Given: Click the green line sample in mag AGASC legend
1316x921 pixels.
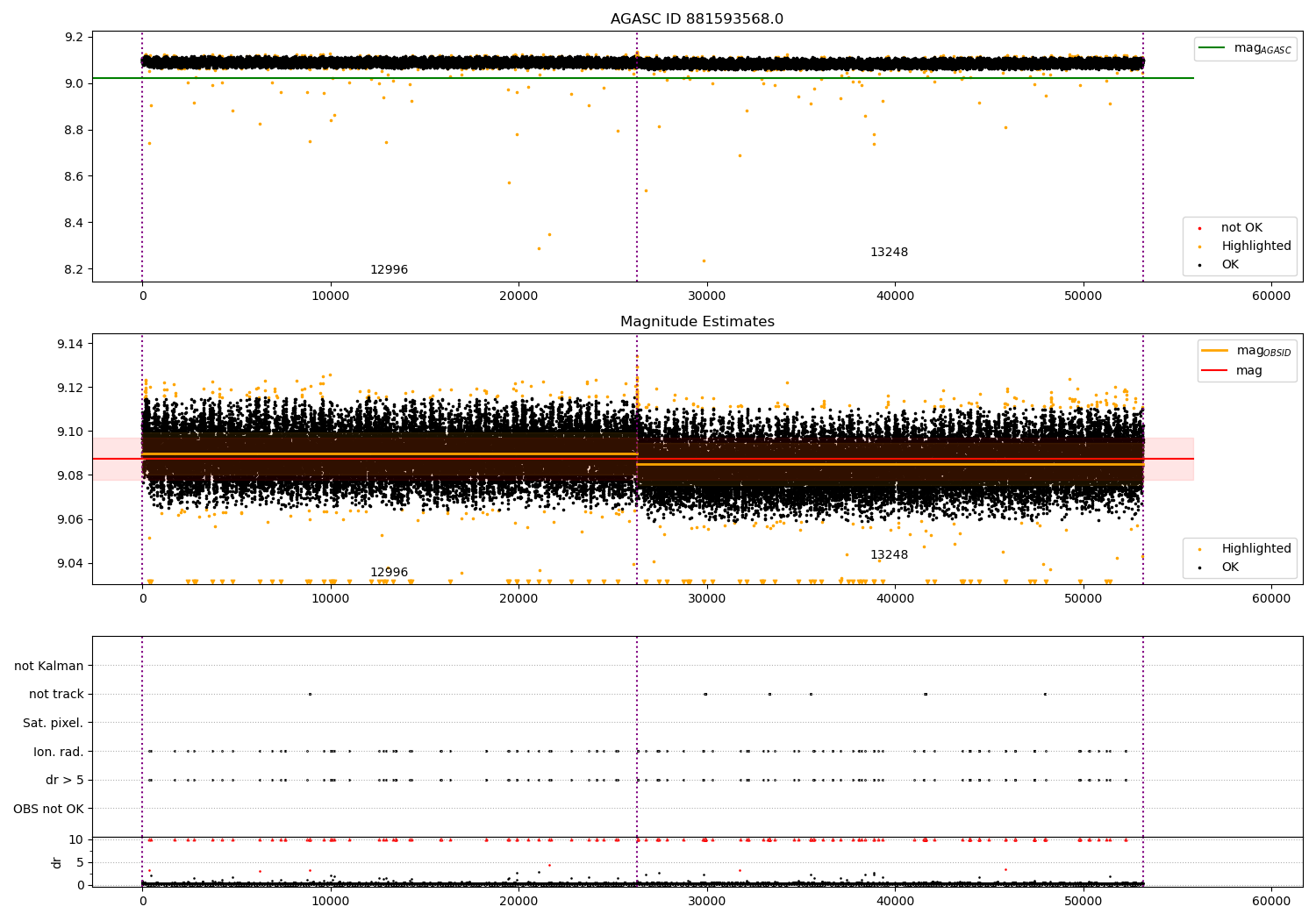Looking at the screenshot, I should pyautogui.click(x=1212, y=48).
